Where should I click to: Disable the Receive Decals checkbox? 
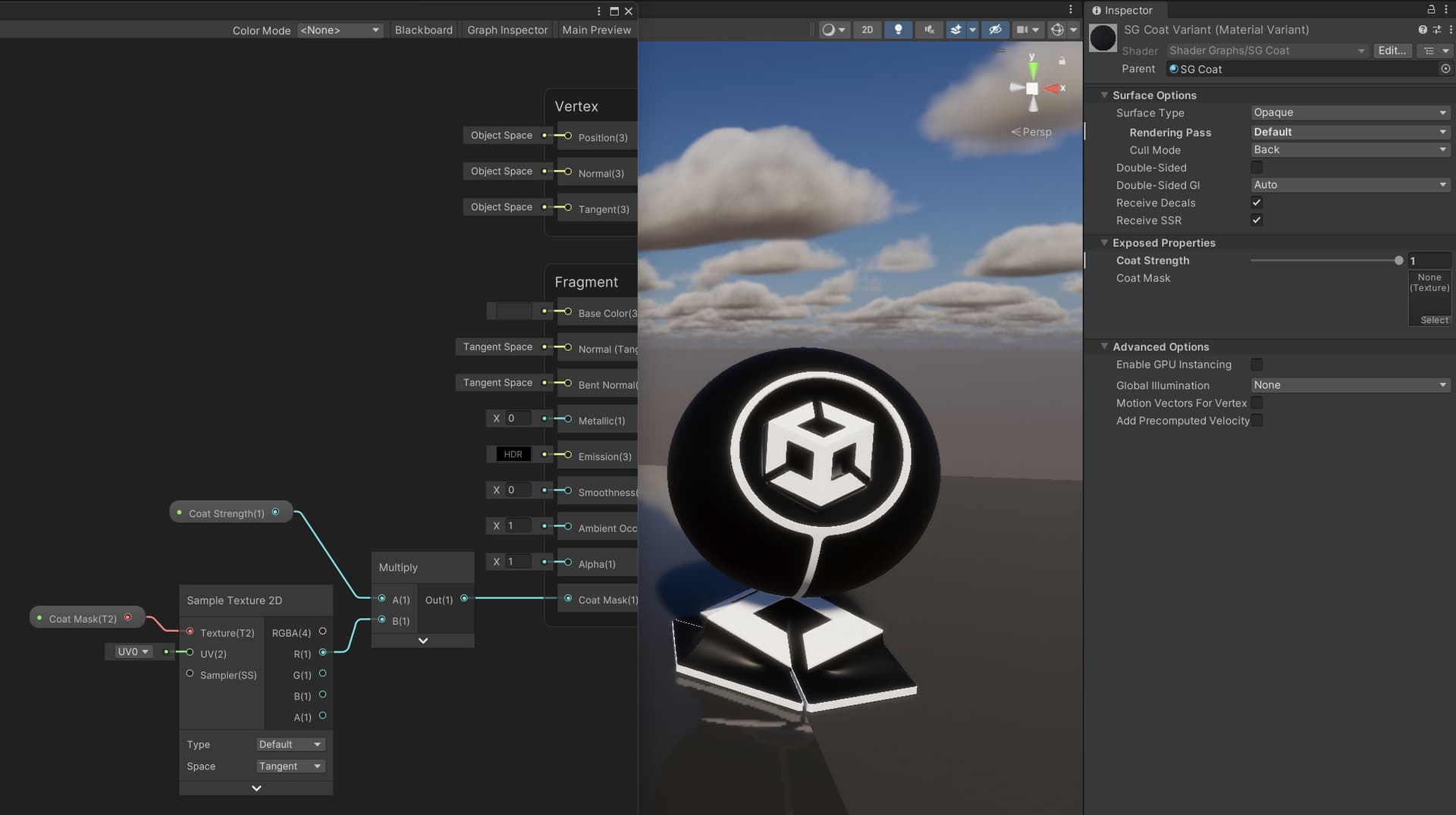click(x=1257, y=202)
